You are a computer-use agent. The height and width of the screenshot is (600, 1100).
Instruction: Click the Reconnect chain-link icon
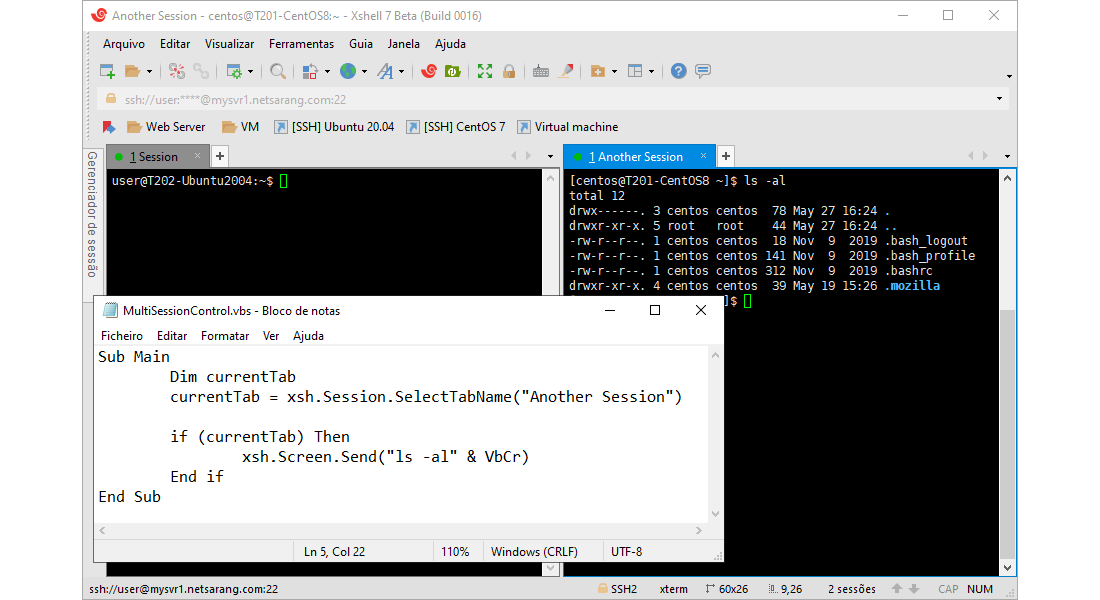tap(201, 71)
